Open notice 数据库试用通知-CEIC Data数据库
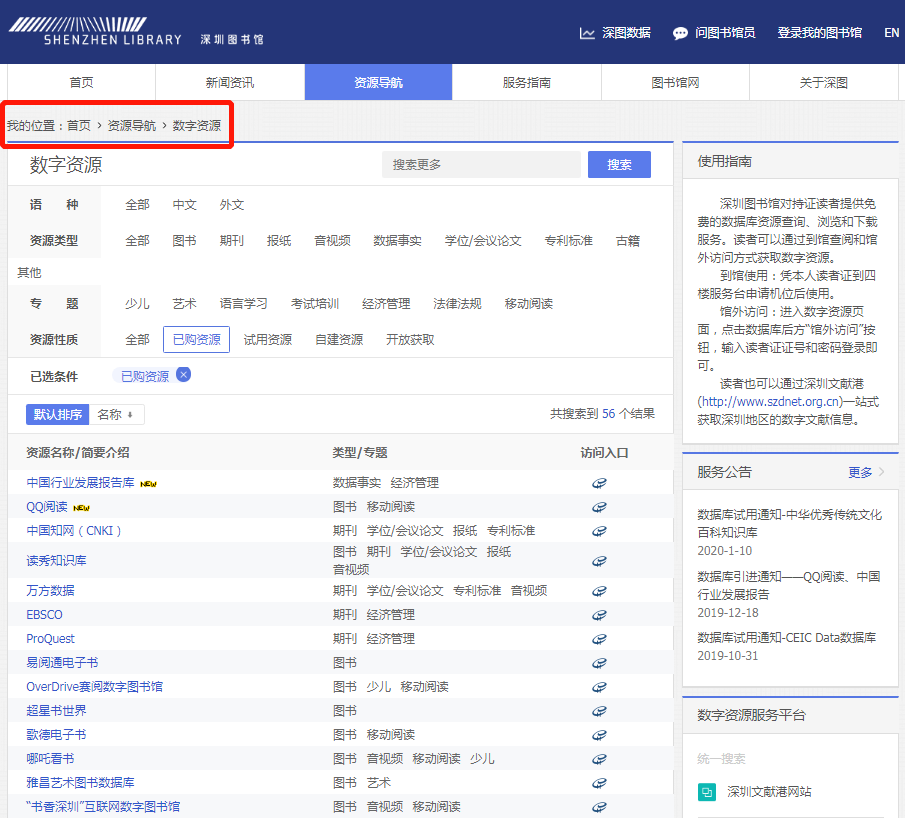The height and width of the screenshot is (818, 905). point(787,638)
